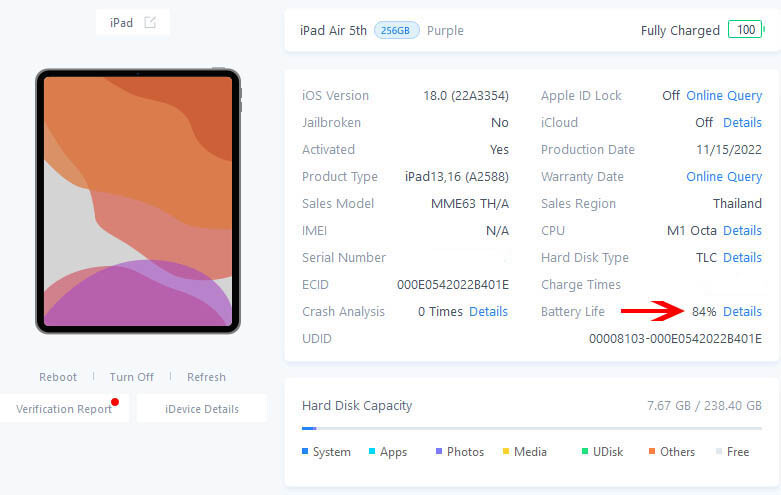Click the Serial Number label

click(344, 257)
